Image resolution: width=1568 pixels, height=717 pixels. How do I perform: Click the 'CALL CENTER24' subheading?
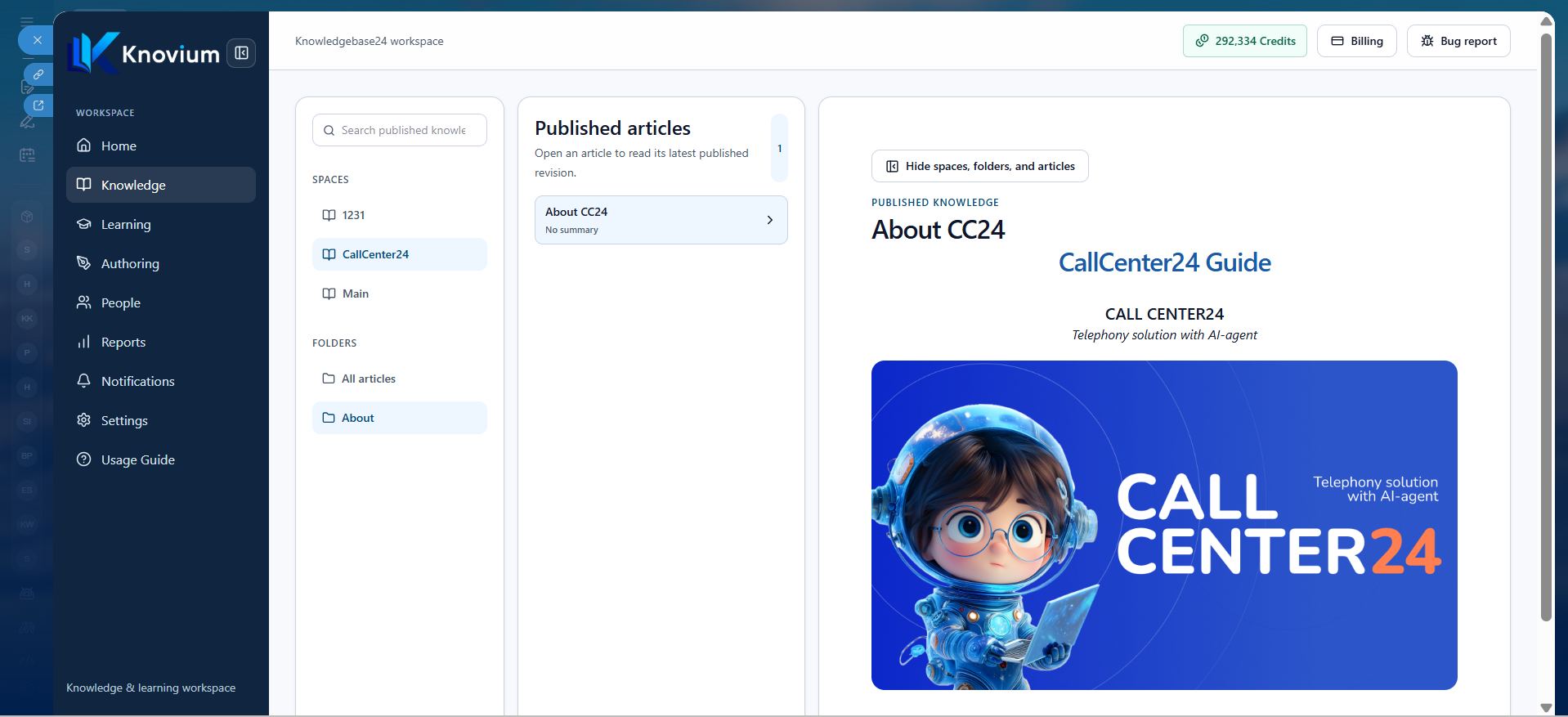click(x=1165, y=314)
